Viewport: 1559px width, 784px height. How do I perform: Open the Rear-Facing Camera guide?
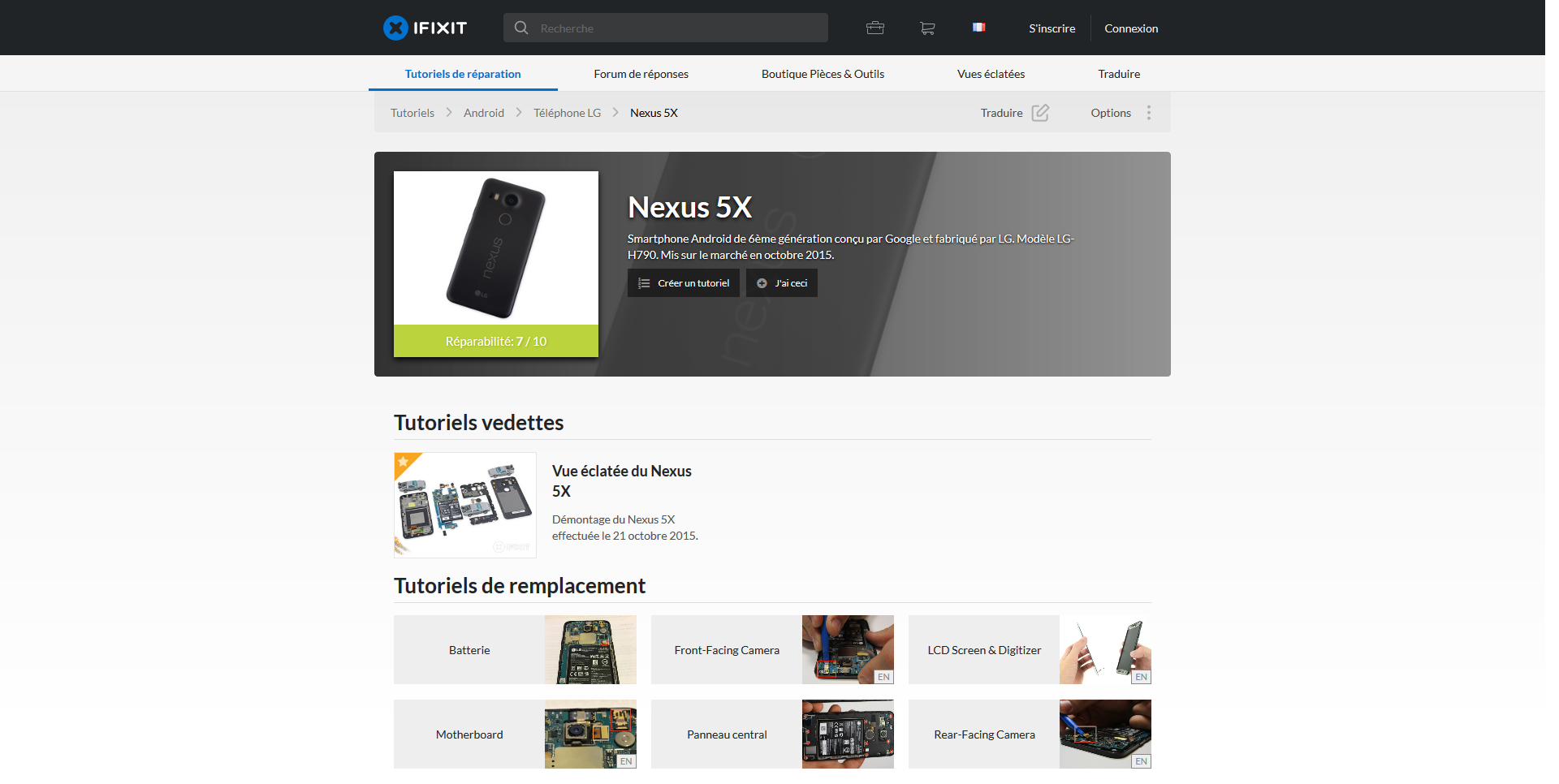point(984,734)
